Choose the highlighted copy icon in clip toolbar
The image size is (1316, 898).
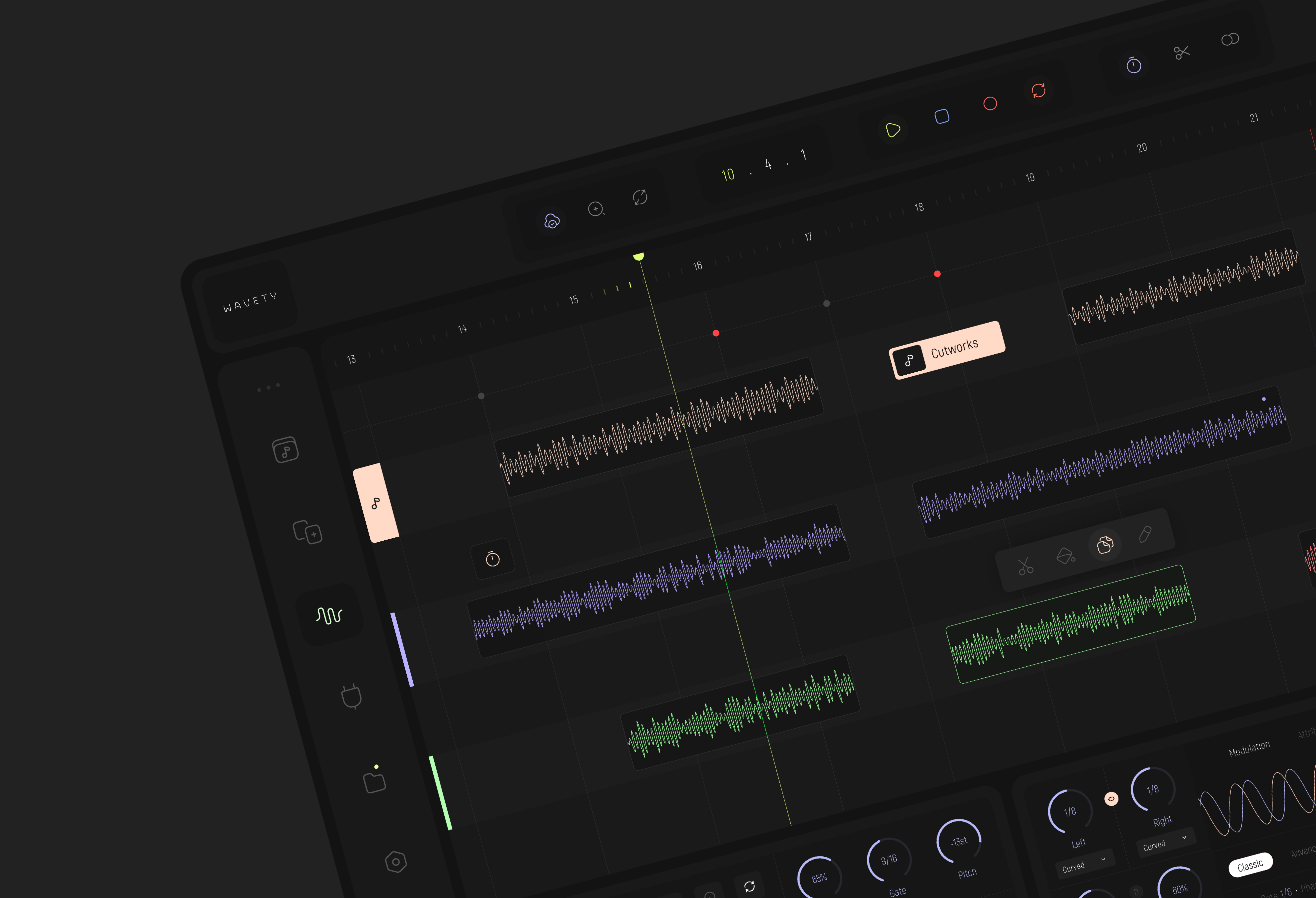1105,545
